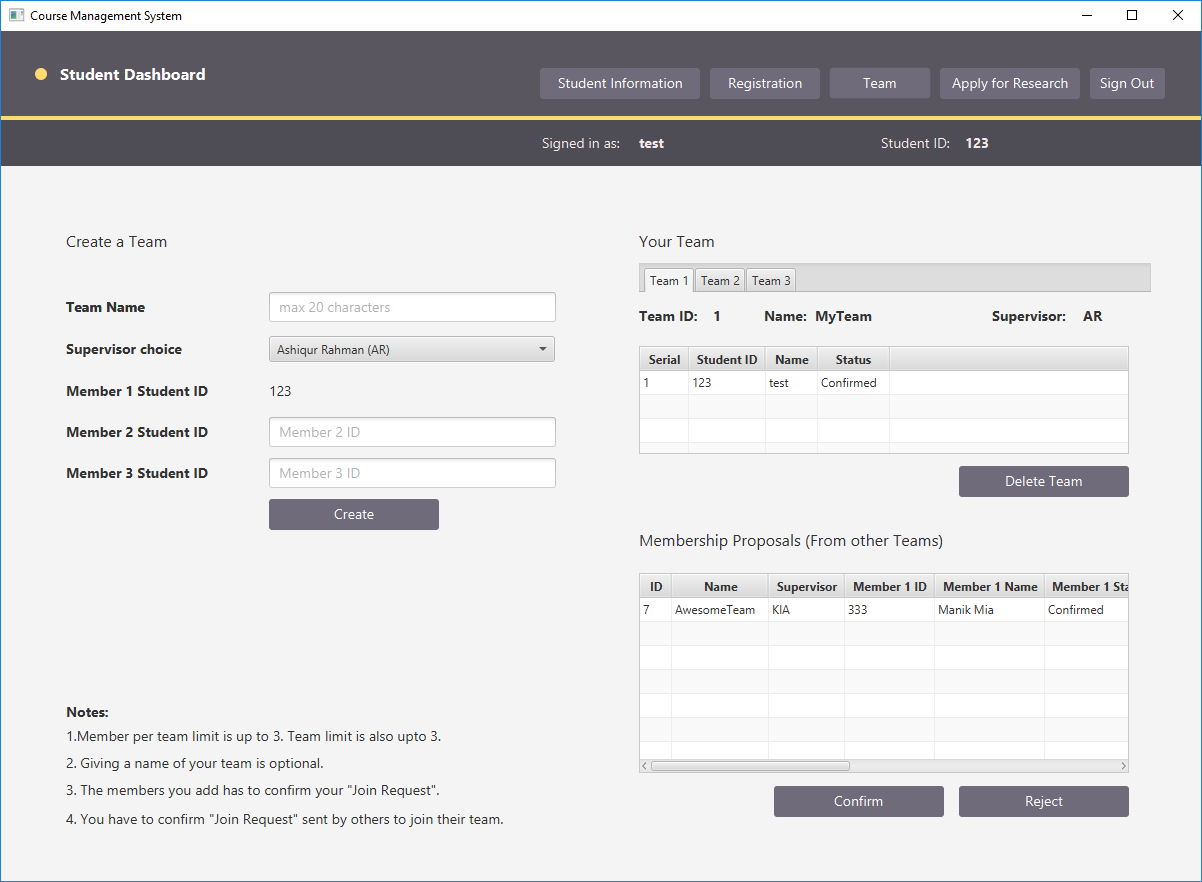Switch to the Team 3 tab

coord(771,280)
